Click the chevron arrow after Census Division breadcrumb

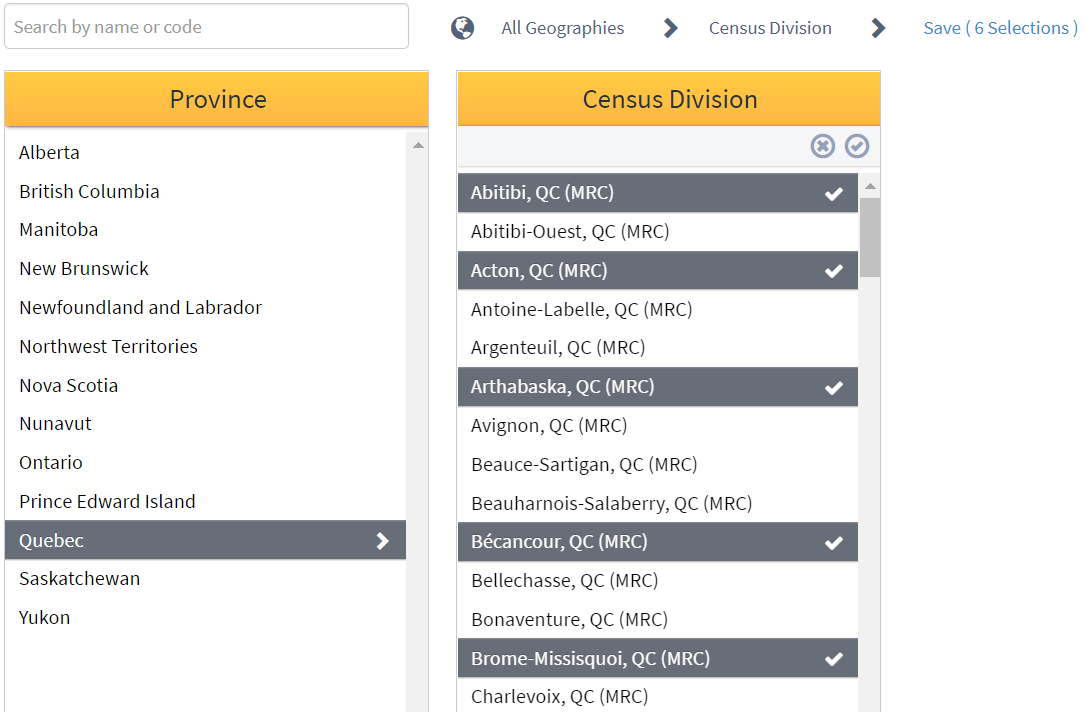(x=878, y=28)
